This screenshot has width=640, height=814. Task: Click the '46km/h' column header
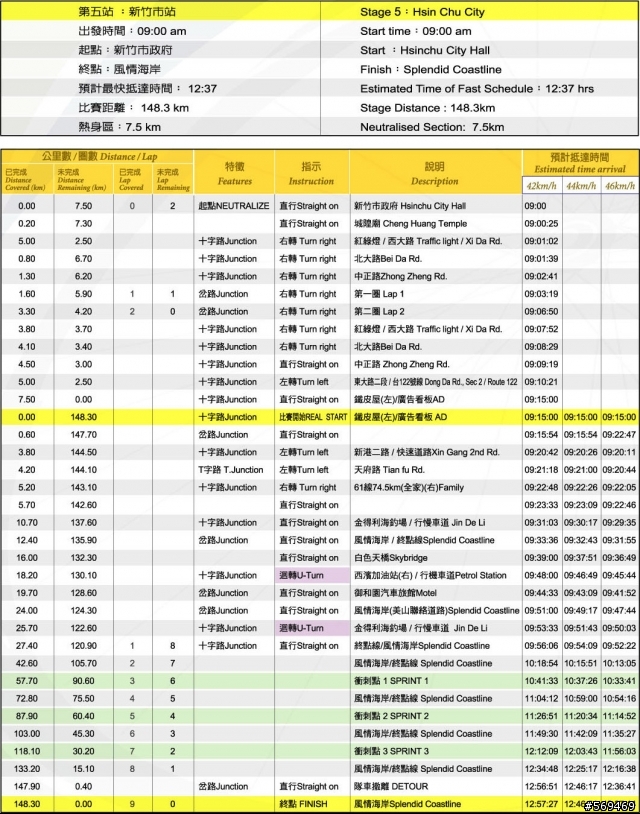(620, 186)
